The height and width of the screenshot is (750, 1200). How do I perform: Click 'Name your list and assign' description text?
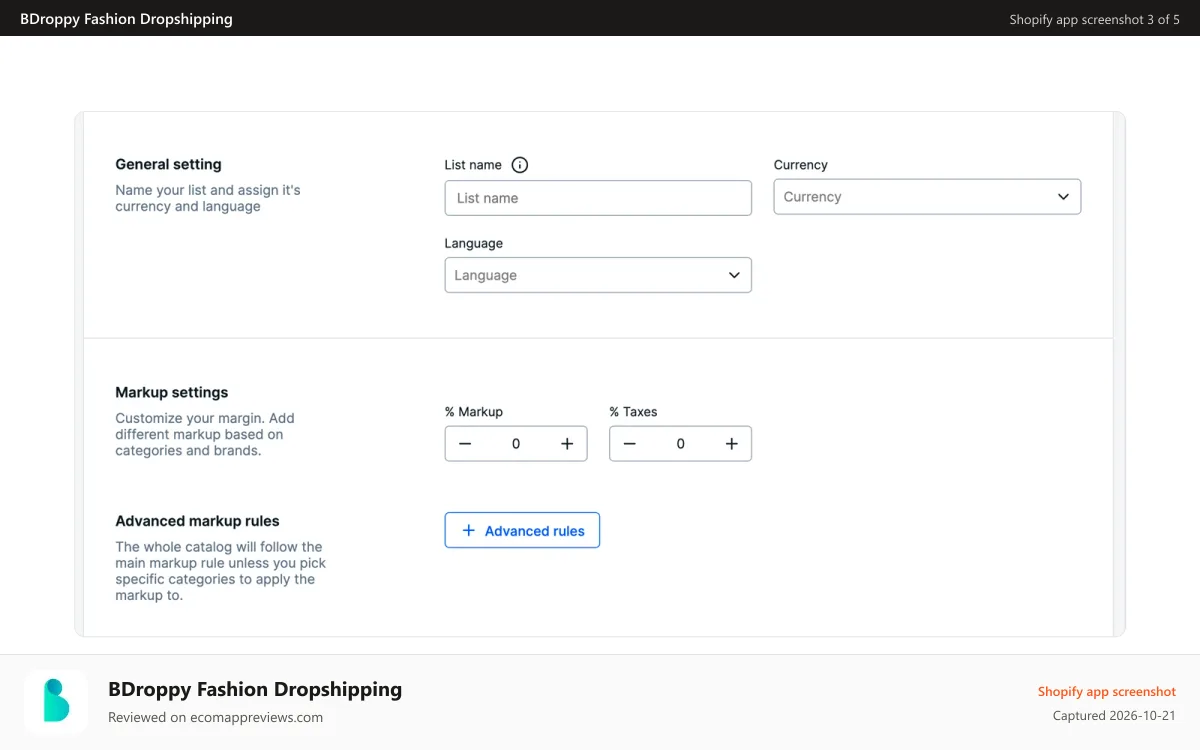coord(208,198)
